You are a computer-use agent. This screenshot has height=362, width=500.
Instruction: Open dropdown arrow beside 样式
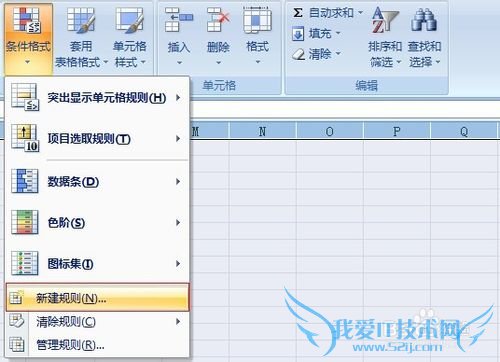143,62
